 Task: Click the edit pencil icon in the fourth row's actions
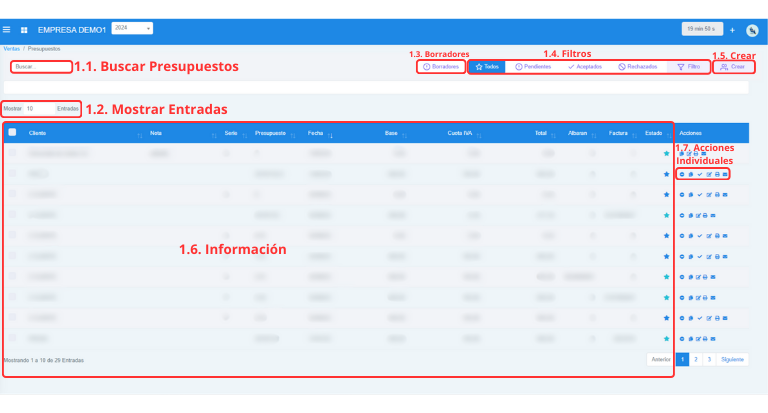point(698,216)
